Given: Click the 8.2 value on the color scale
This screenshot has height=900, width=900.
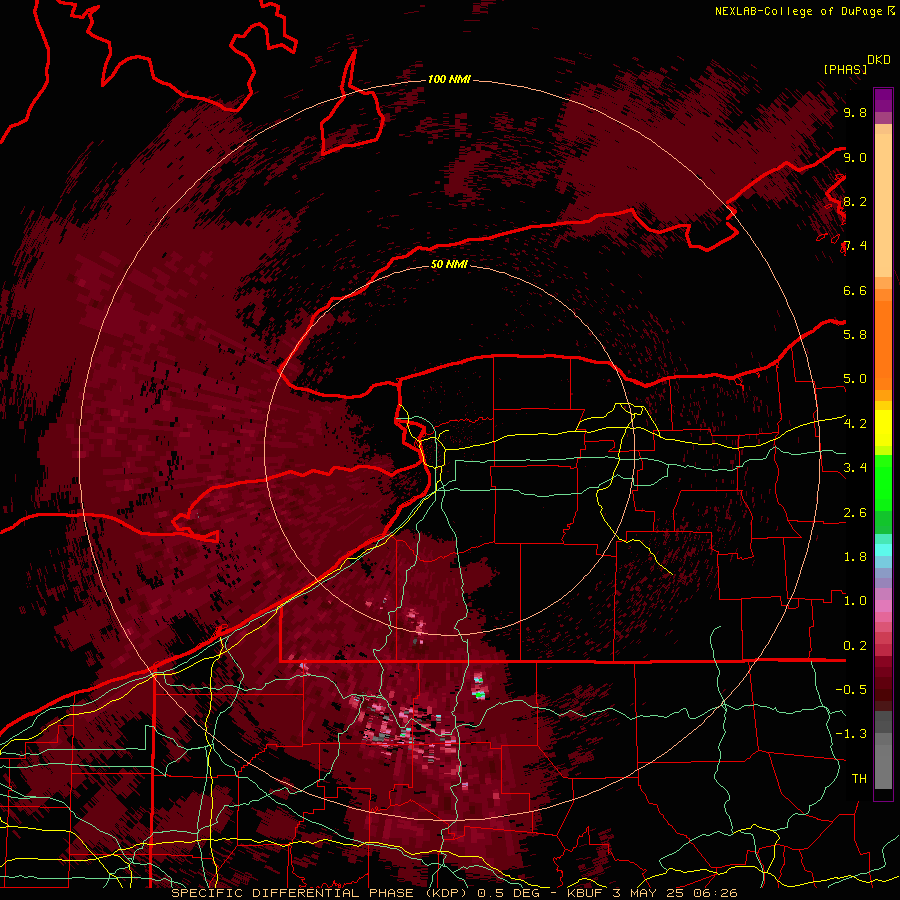Looking at the screenshot, I should (x=855, y=201).
